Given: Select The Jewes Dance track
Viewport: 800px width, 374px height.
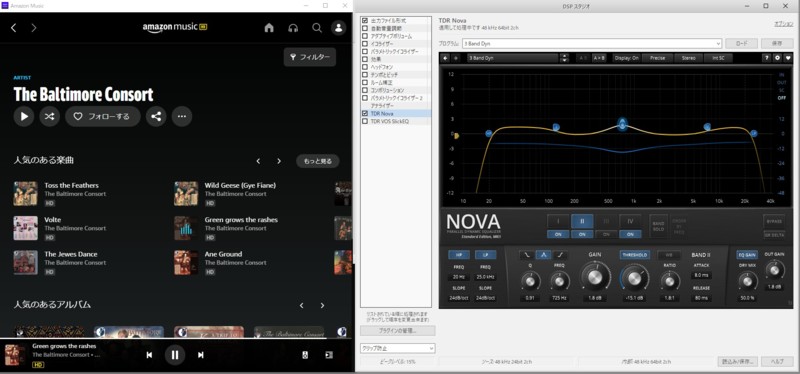Looking at the screenshot, I should pos(70,254).
